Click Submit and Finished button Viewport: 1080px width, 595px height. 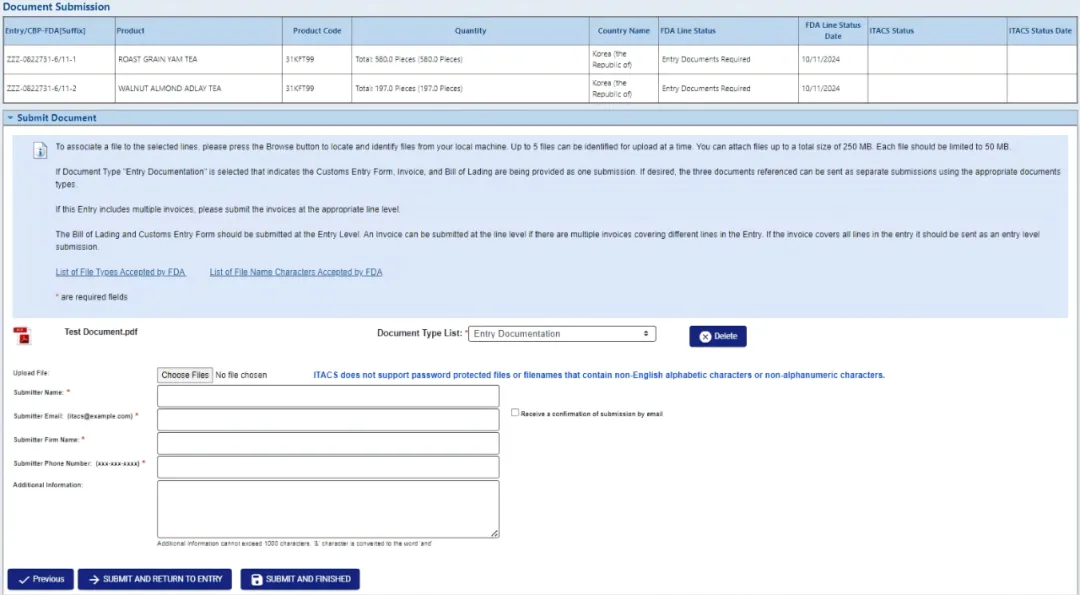300,579
